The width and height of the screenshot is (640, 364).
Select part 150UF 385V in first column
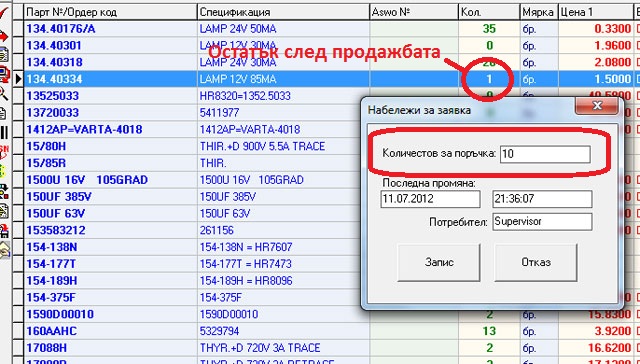pyautogui.click(x=59, y=197)
